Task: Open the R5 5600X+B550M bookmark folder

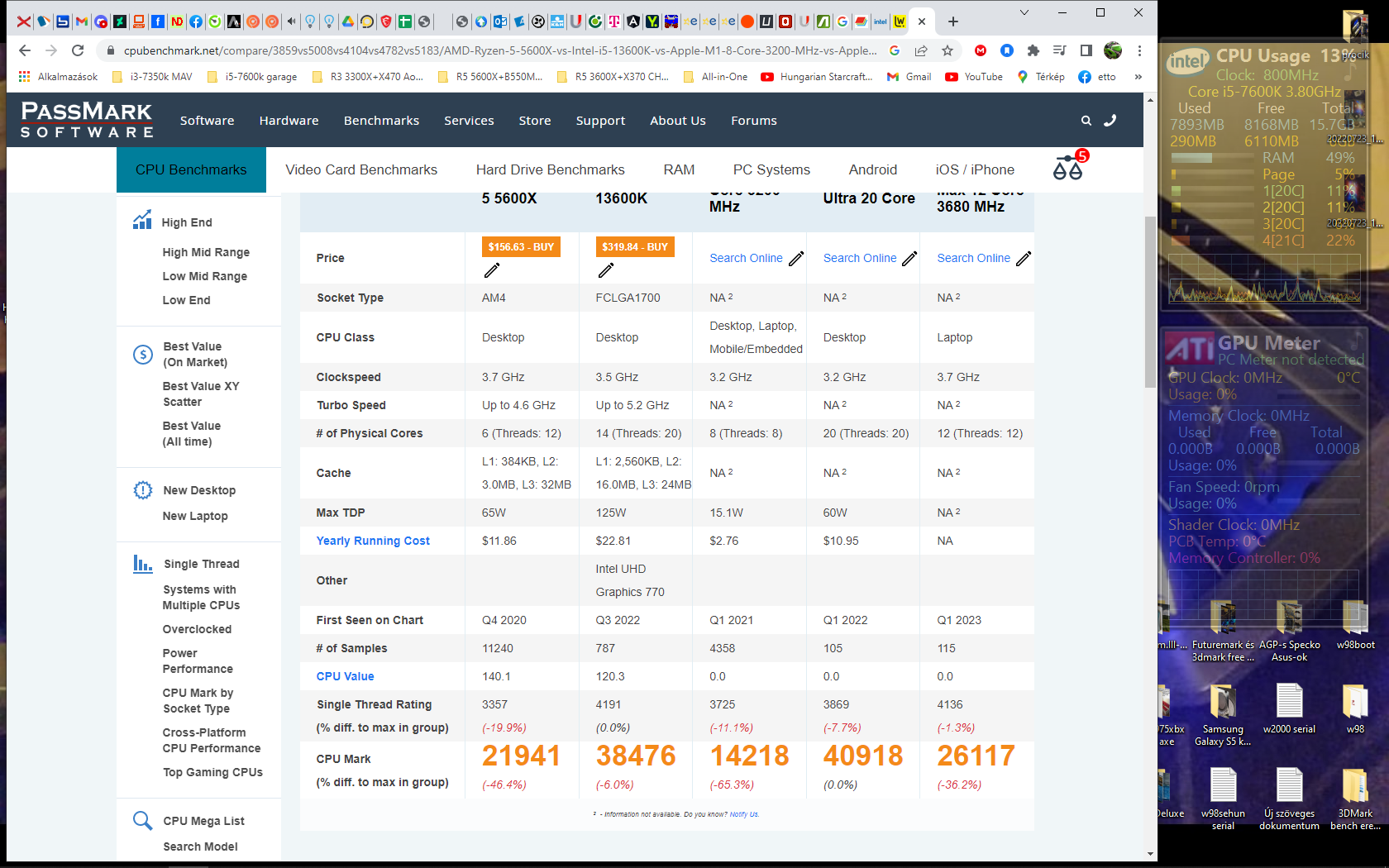Action: [490, 77]
